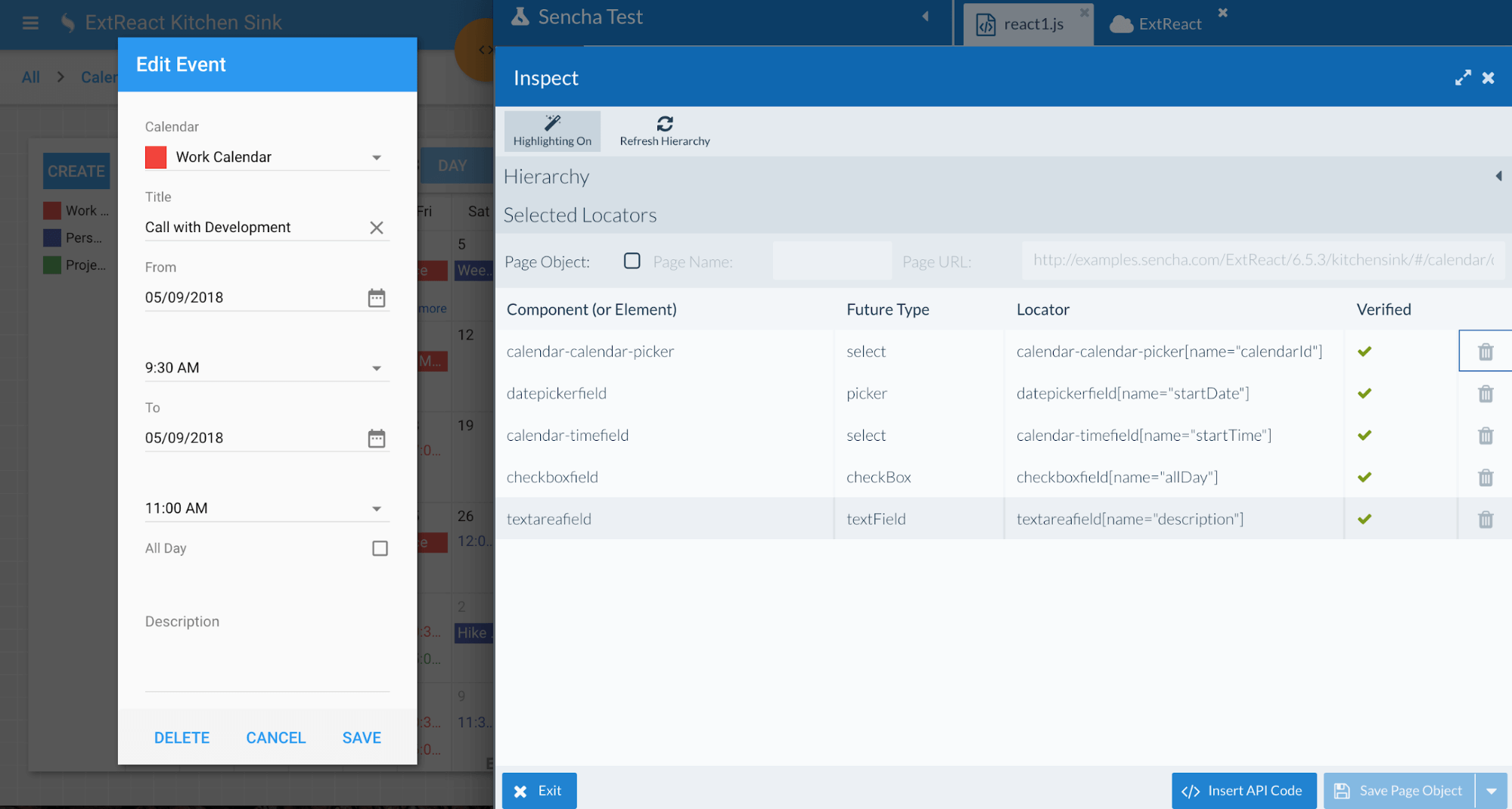Viewport: 1512px width, 809px height.
Task: Check the Page Object checkbox
Action: click(632, 261)
